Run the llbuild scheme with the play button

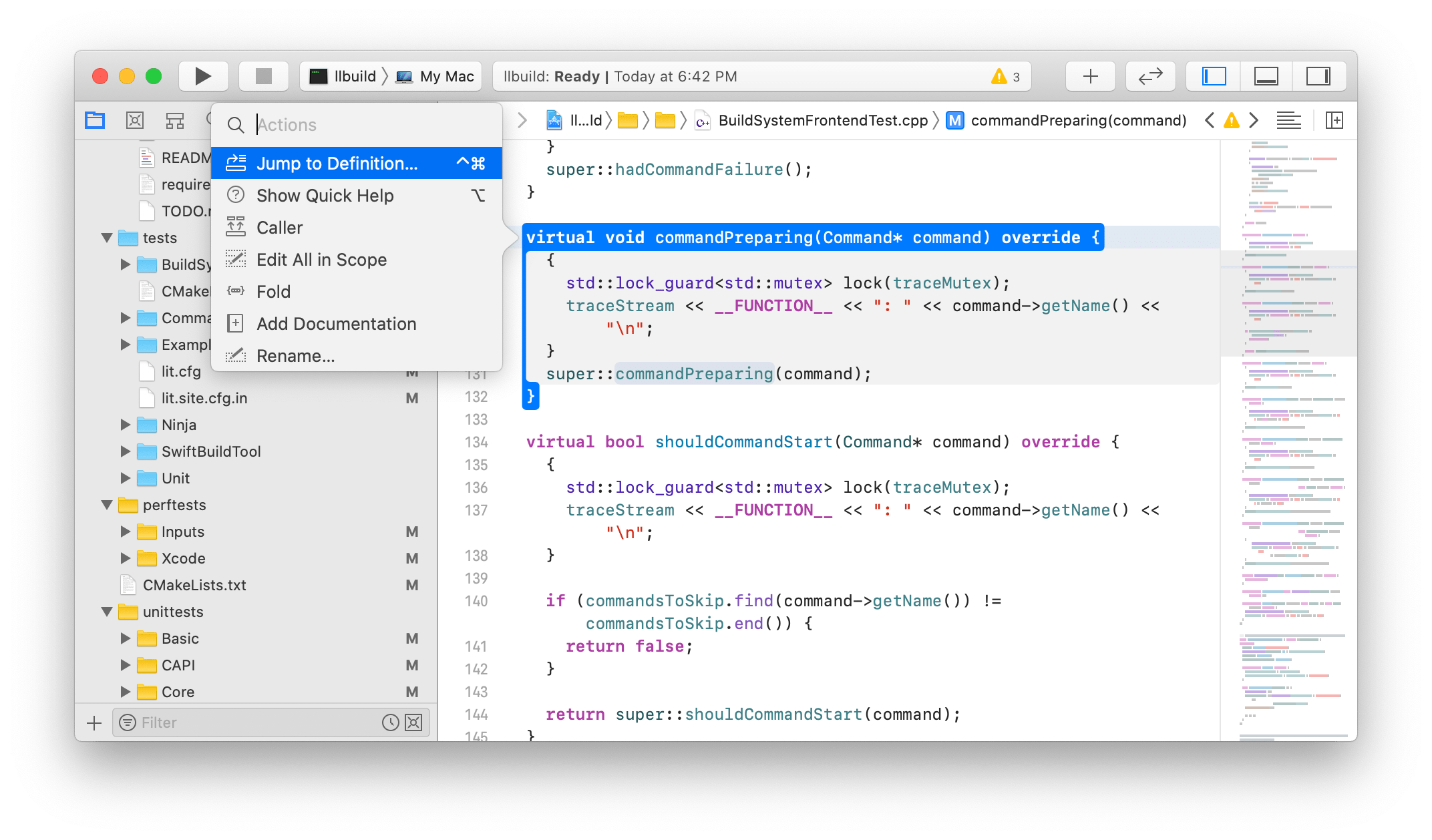pos(203,75)
